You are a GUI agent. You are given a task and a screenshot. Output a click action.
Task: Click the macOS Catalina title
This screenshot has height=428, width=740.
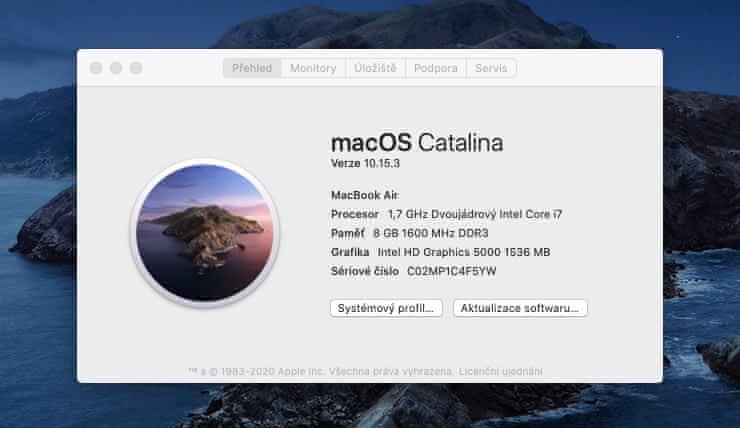pos(417,143)
